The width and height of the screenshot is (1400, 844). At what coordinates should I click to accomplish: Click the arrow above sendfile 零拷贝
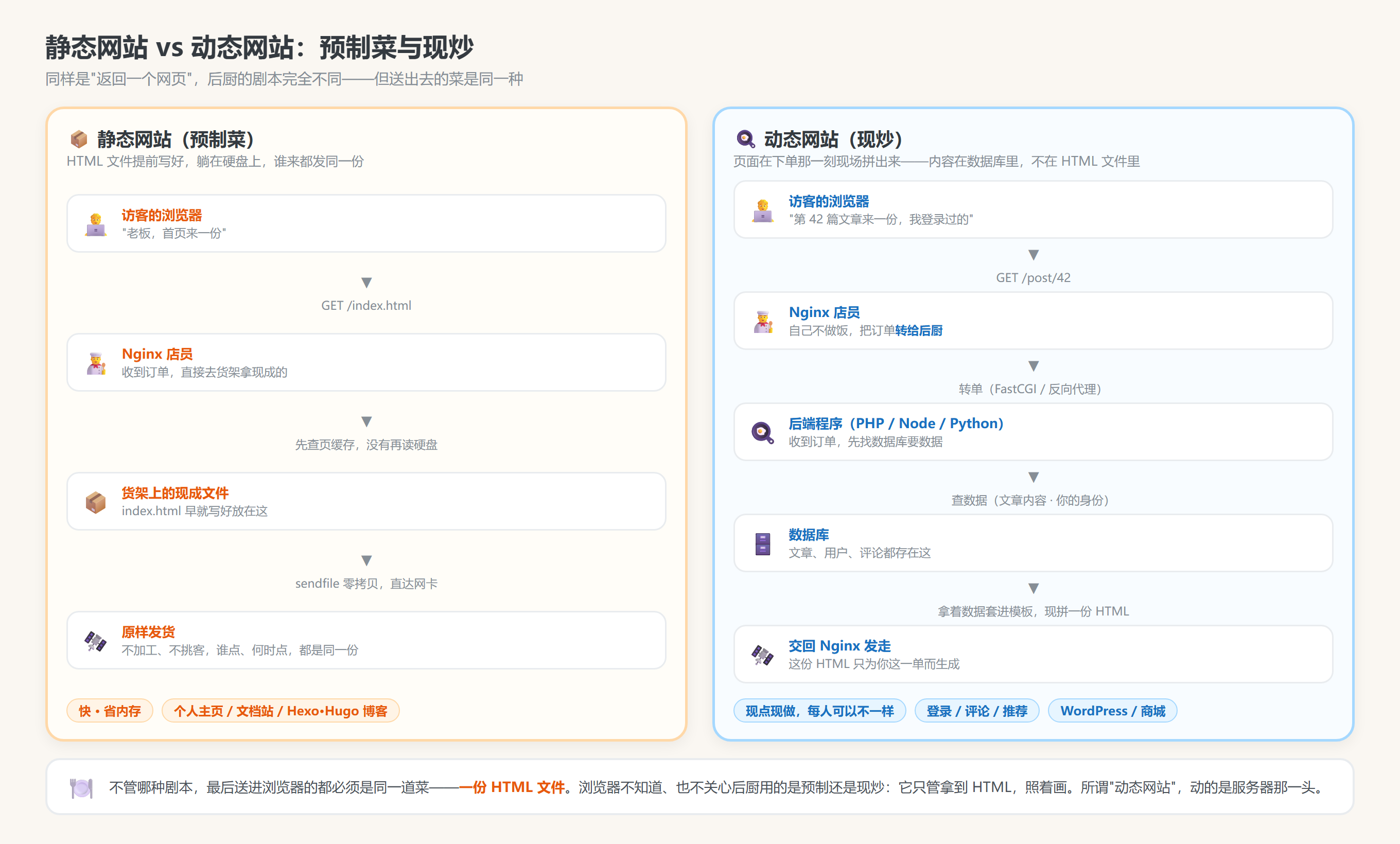[x=366, y=560]
